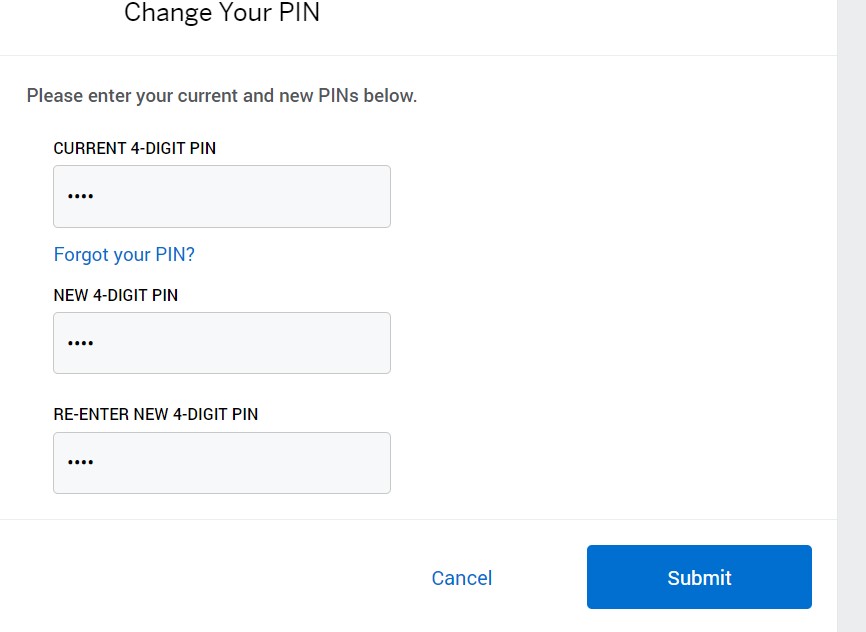The image size is (866, 632).
Task: Click the Please enter your PINs instruction text
Action: 221,96
